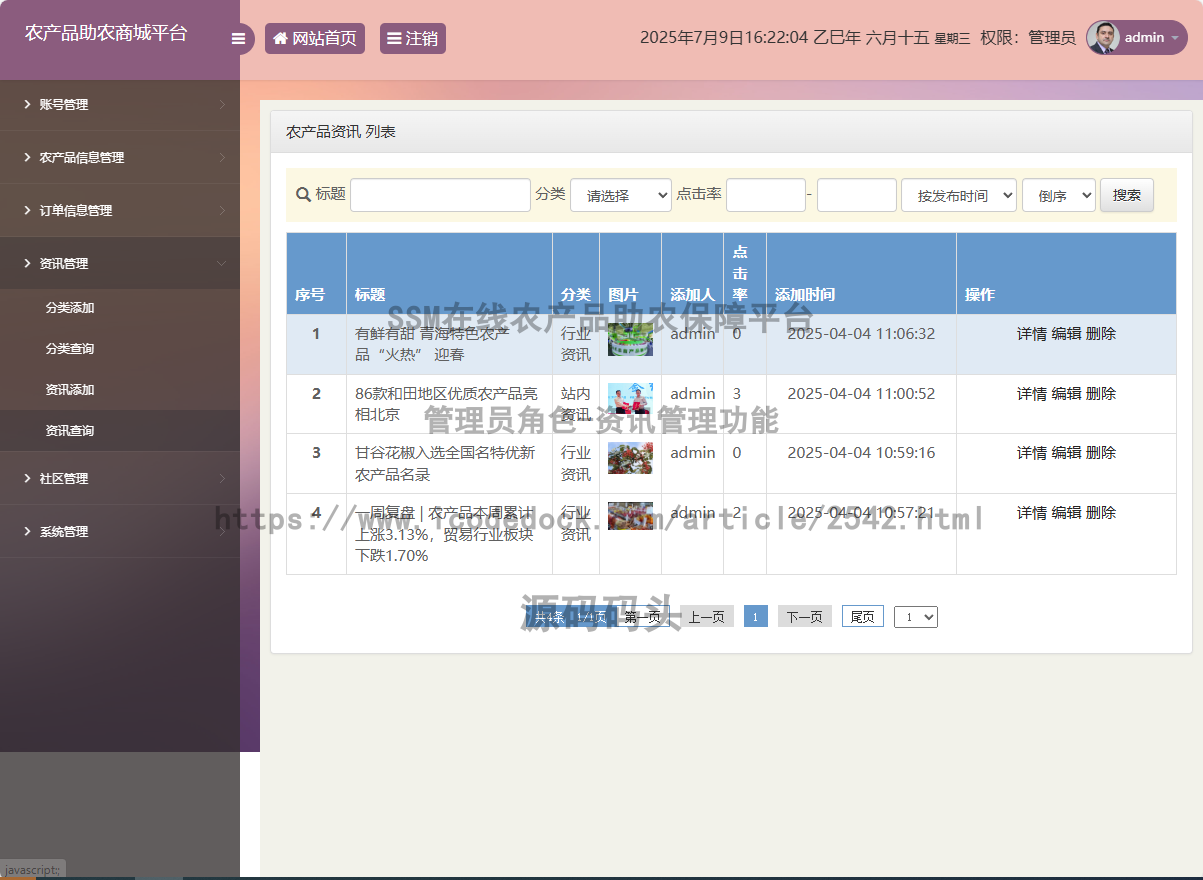Click the maximum 点击率 input field
Image resolution: width=1203 pixels, height=880 pixels.
click(x=857, y=195)
